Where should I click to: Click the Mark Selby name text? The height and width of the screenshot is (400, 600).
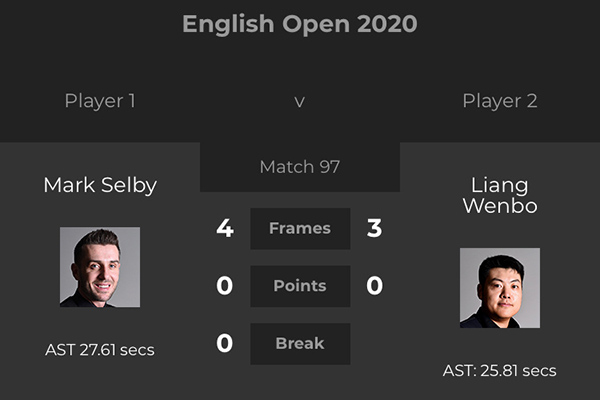(100, 185)
